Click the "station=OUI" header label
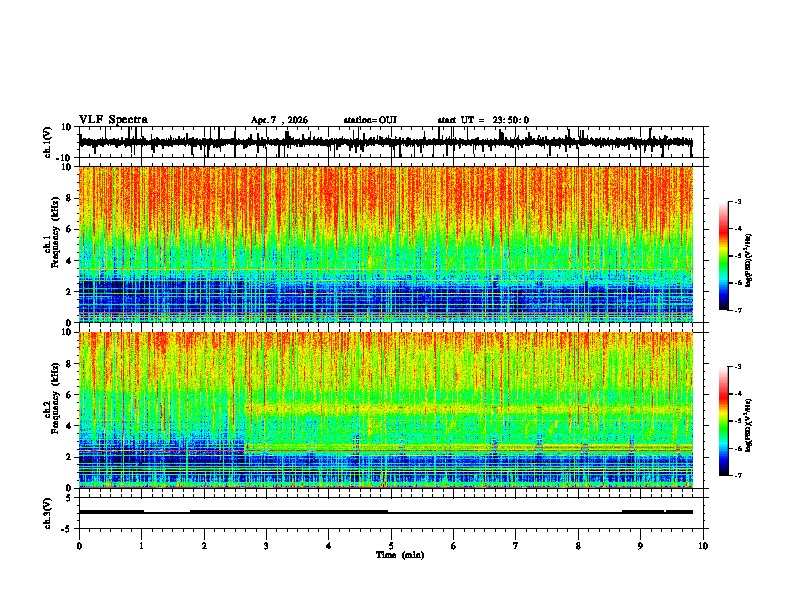This screenshot has height=612, width=792. [x=370, y=120]
